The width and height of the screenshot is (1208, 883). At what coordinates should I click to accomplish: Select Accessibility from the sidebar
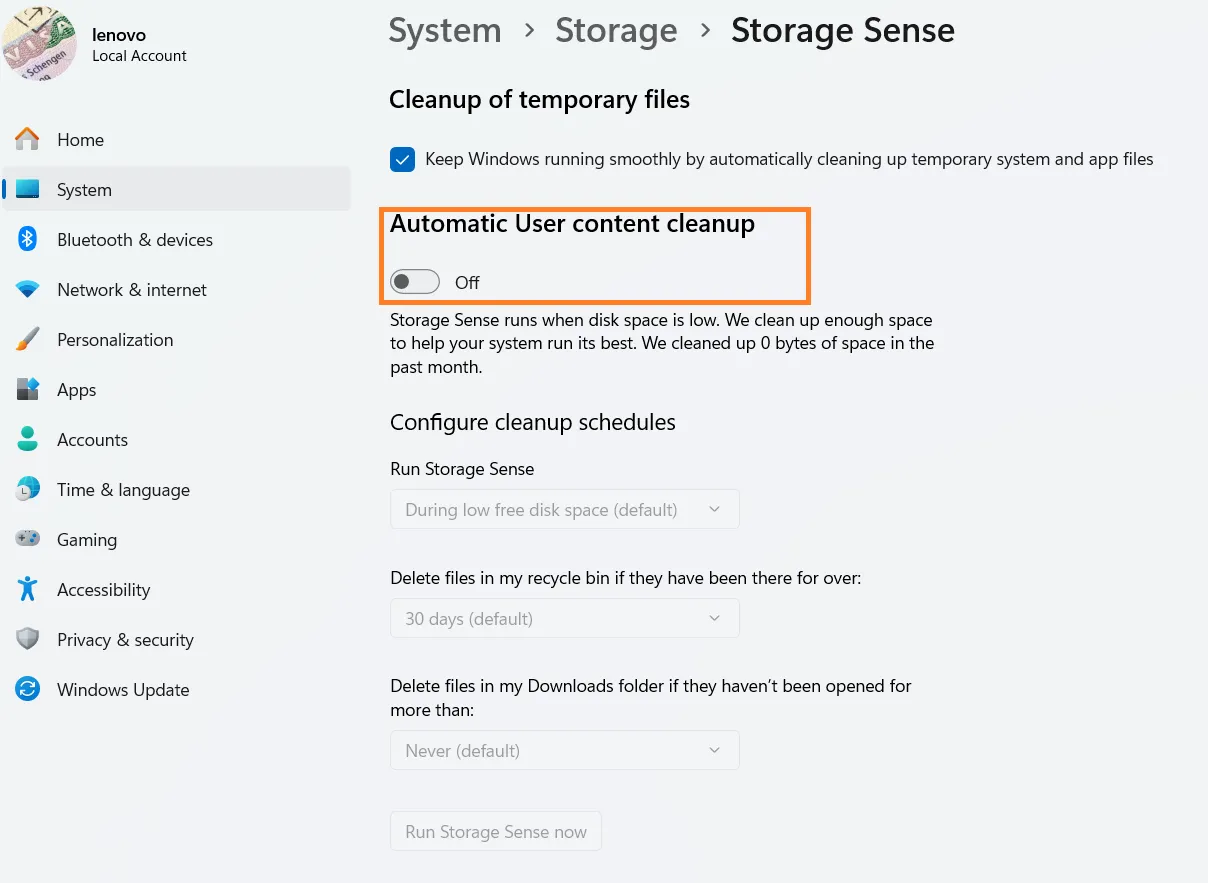pyautogui.click(x=28, y=590)
